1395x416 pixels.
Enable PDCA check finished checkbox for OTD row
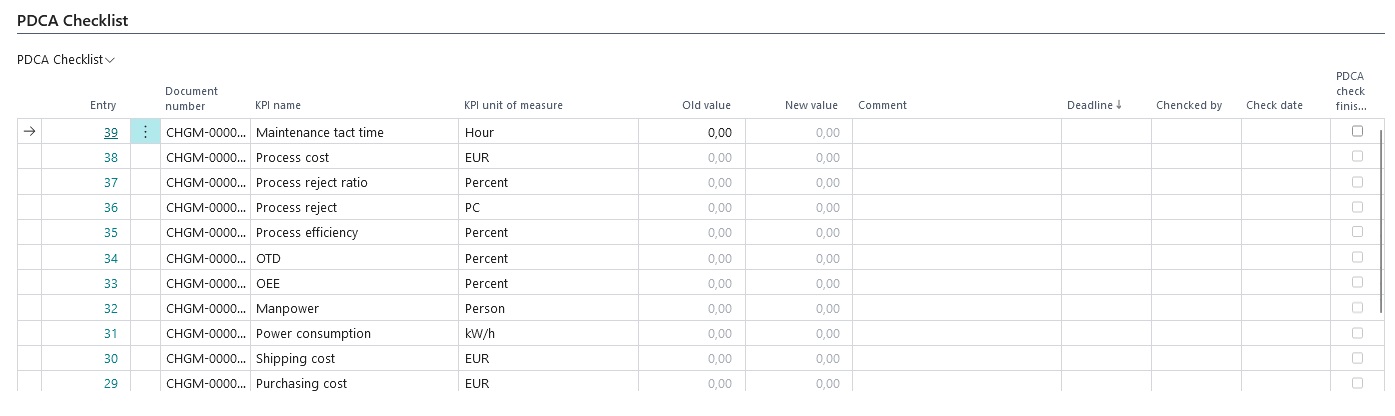tap(1357, 257)
